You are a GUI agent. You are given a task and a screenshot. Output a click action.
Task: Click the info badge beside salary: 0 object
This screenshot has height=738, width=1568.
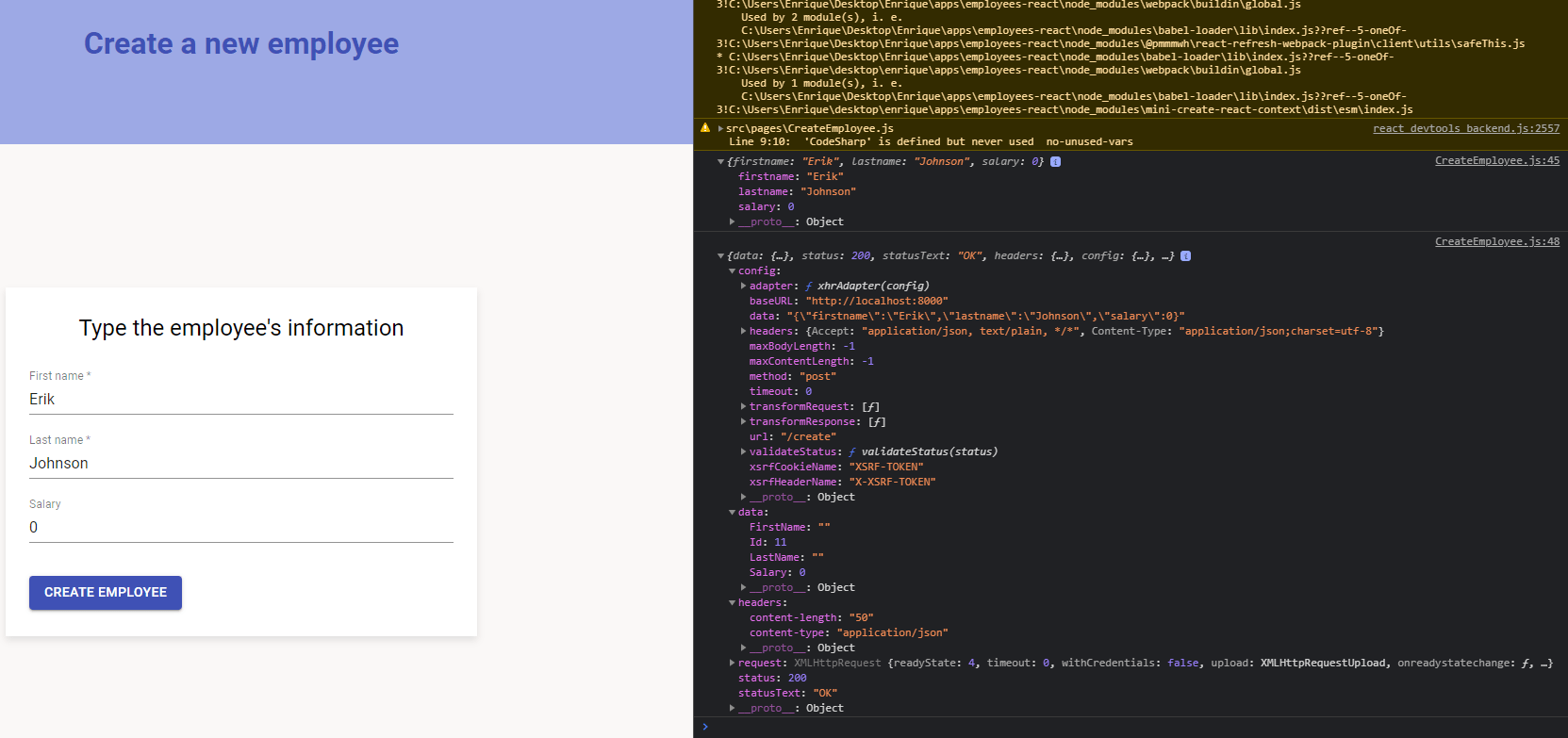pyautogui.click(x=1056, y=162)
